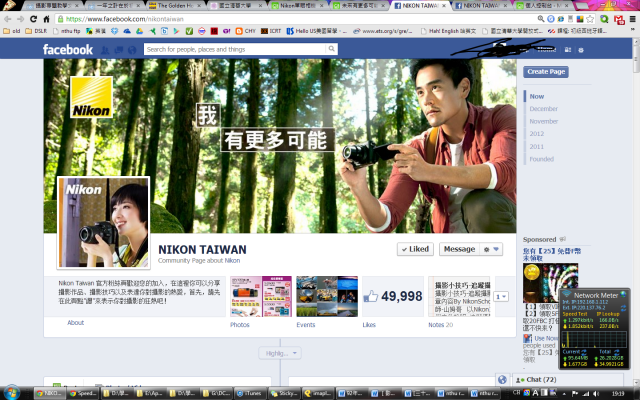Open the Events thumbnail

327,296
